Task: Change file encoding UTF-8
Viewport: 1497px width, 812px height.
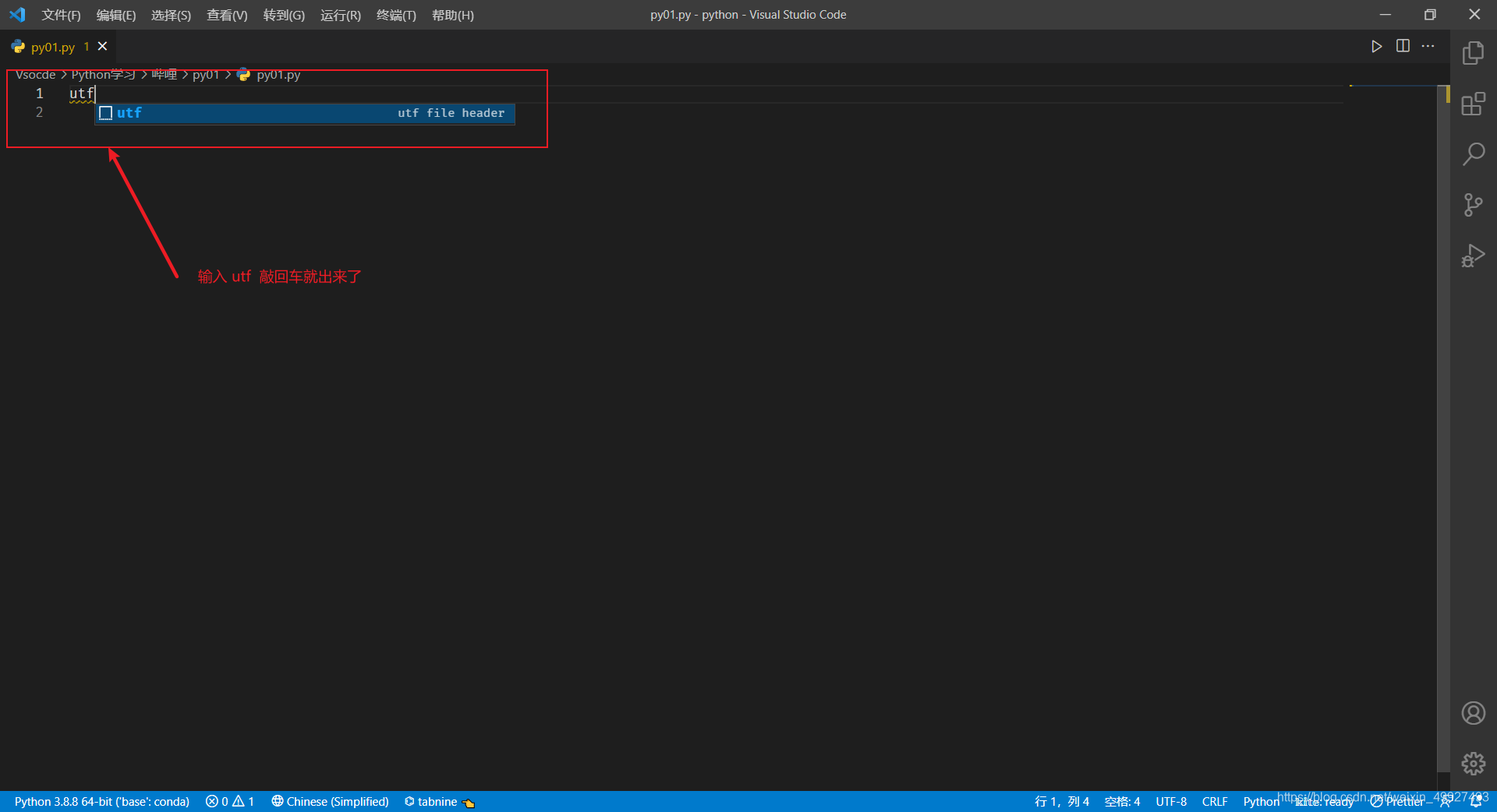Action: [1171, 802]
